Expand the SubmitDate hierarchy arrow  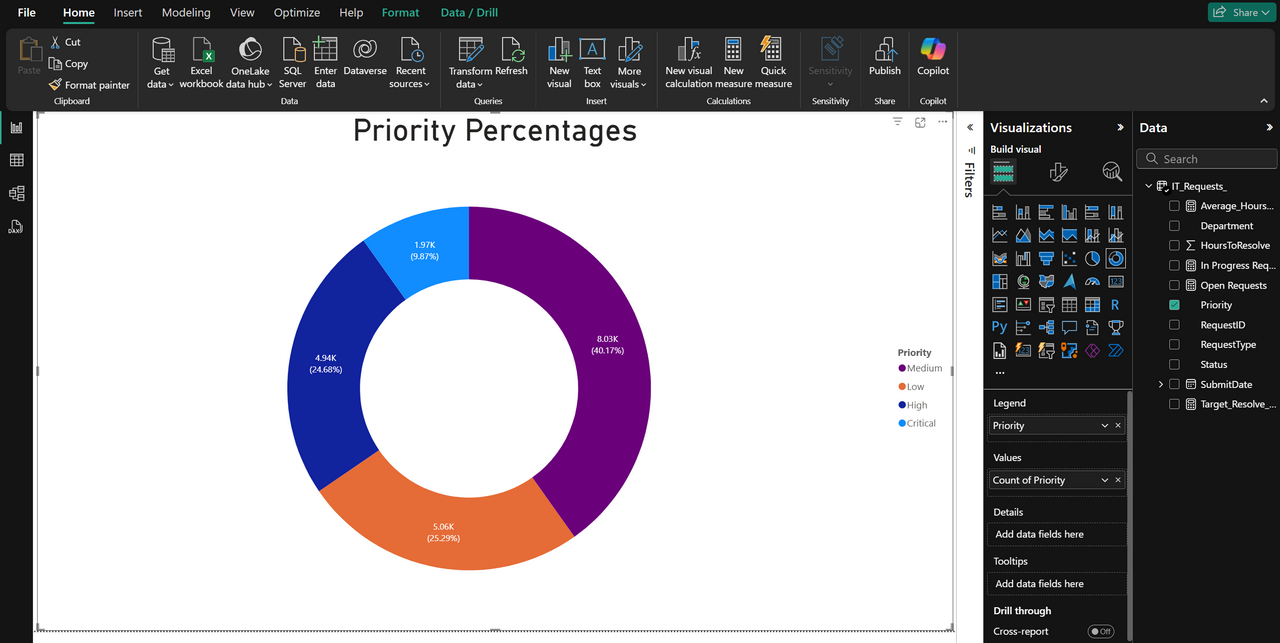1161,384
